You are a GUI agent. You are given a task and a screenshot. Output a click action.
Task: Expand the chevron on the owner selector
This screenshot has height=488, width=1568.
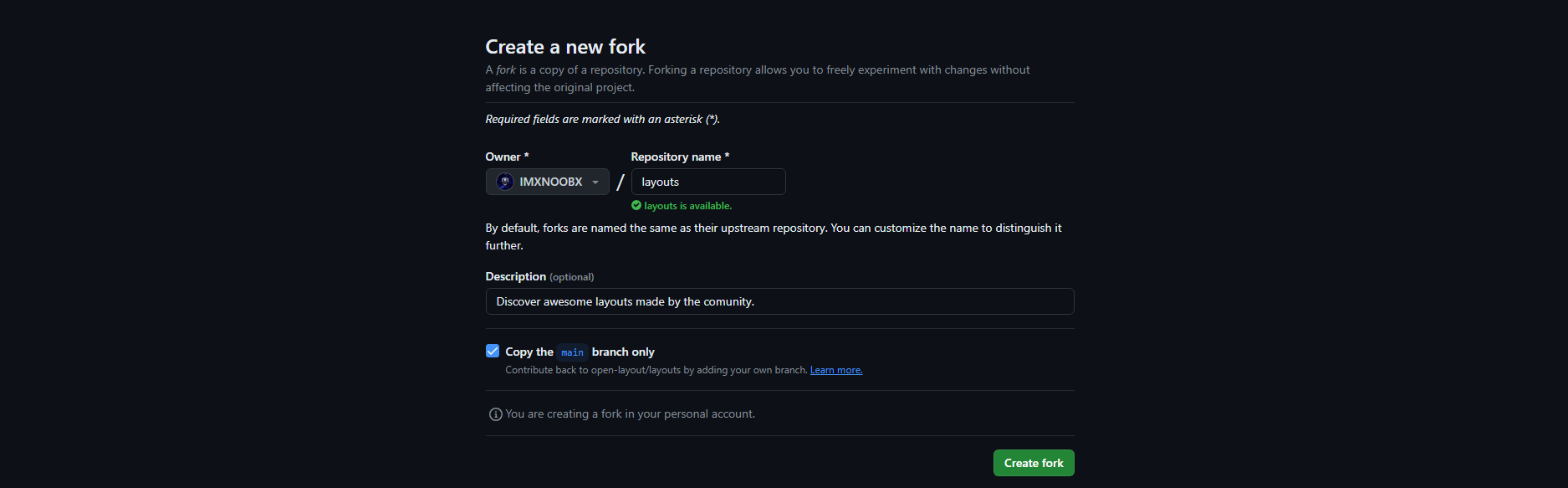coord(594,182)
